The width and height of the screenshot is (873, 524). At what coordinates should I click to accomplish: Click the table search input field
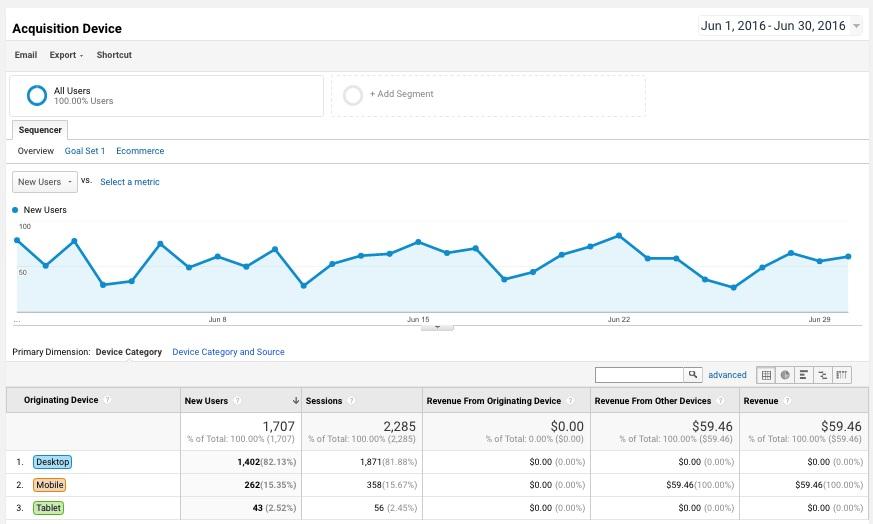pyautogui.click(x=639, y=375)
